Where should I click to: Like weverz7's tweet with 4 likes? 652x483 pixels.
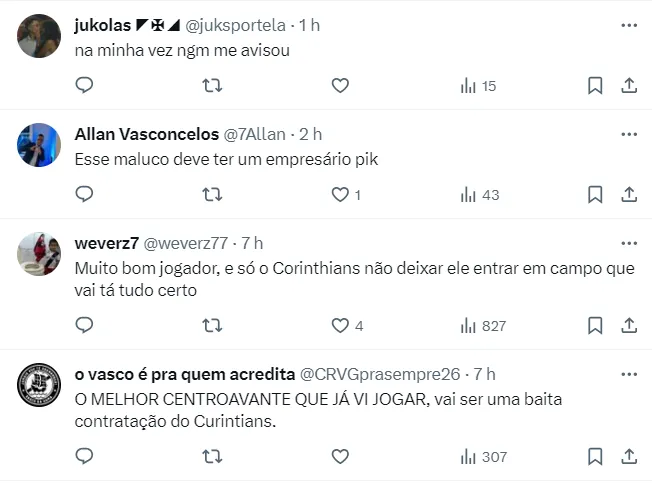point(340,325)
